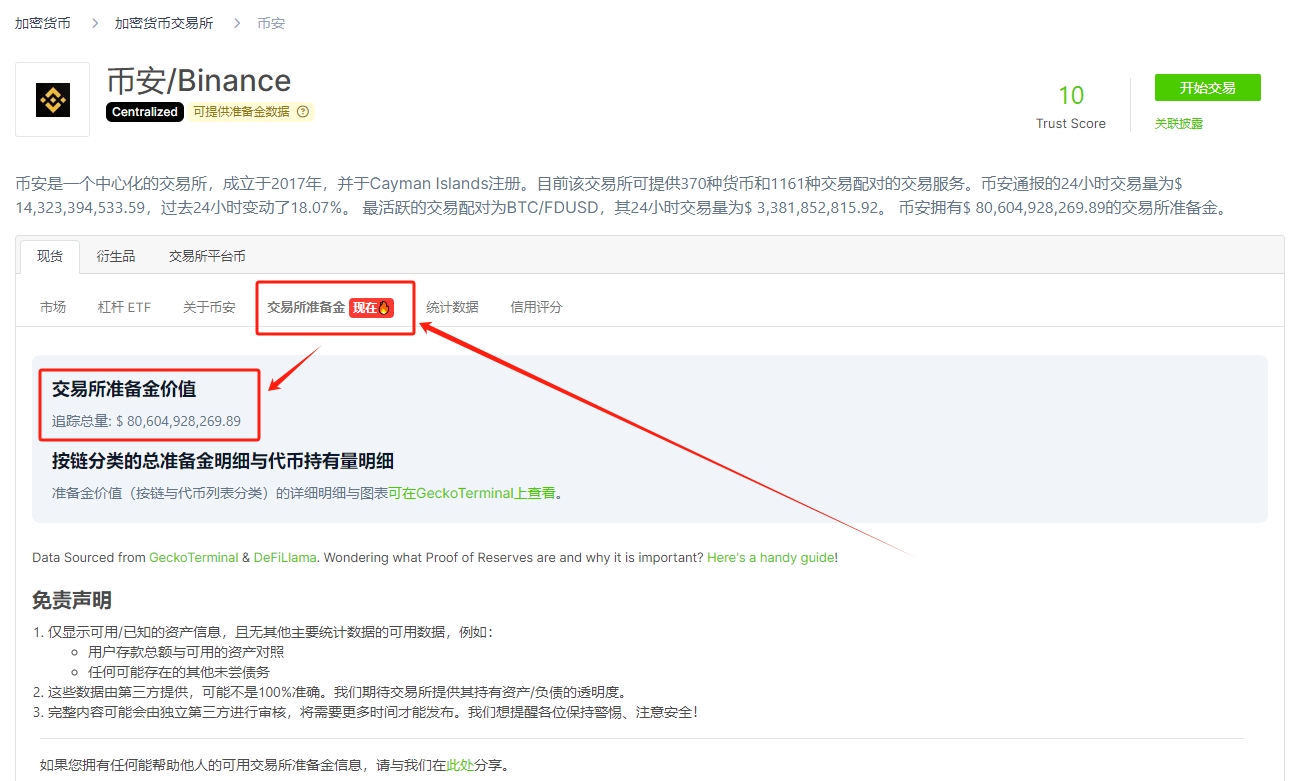Open the 可在GeckoTerminal上查看 link
Screen dimensions: 1309x781
pos(472,493)
